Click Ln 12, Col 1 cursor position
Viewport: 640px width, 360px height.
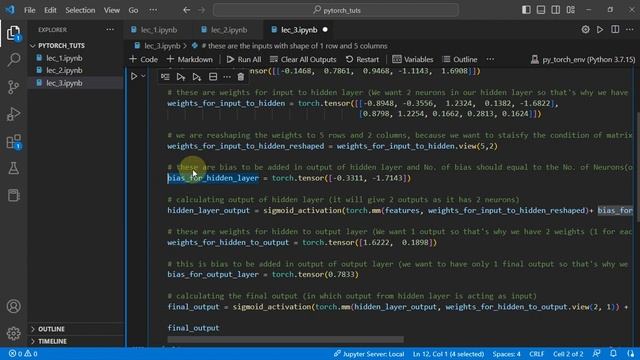point(448,354)
